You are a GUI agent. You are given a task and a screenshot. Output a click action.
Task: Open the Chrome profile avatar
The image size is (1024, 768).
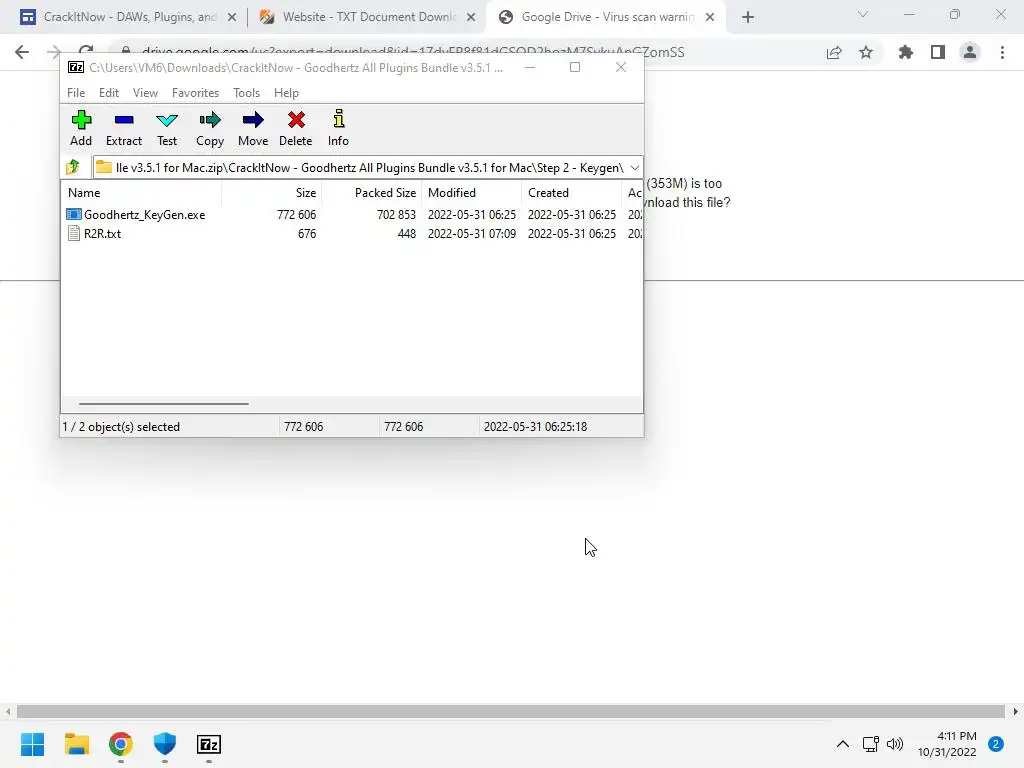click(x=970, y=52)
